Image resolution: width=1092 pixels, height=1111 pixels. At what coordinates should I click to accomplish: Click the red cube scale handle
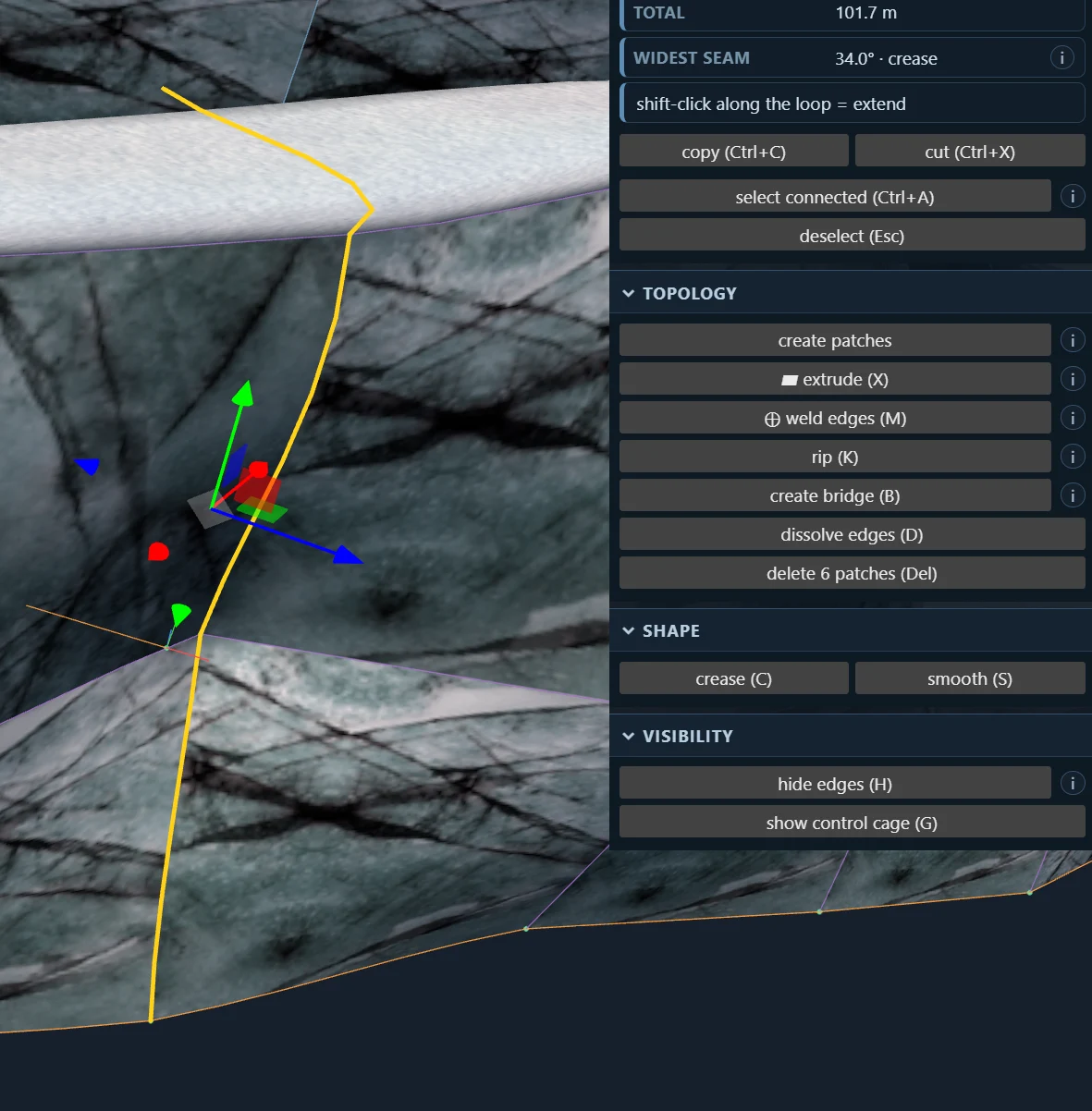click(x=258, y=470)
